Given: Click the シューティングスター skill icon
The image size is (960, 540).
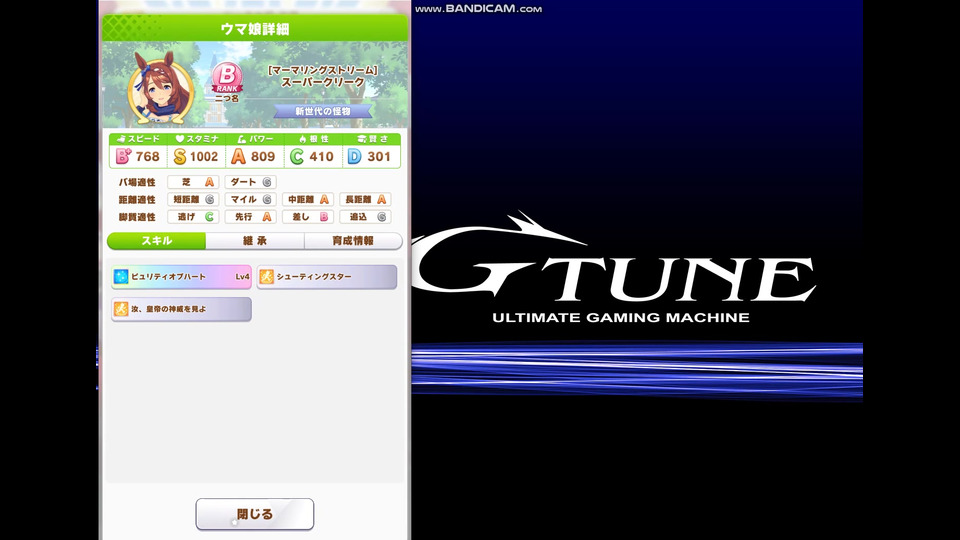Looking at the screenshot, I should point(266,277).
